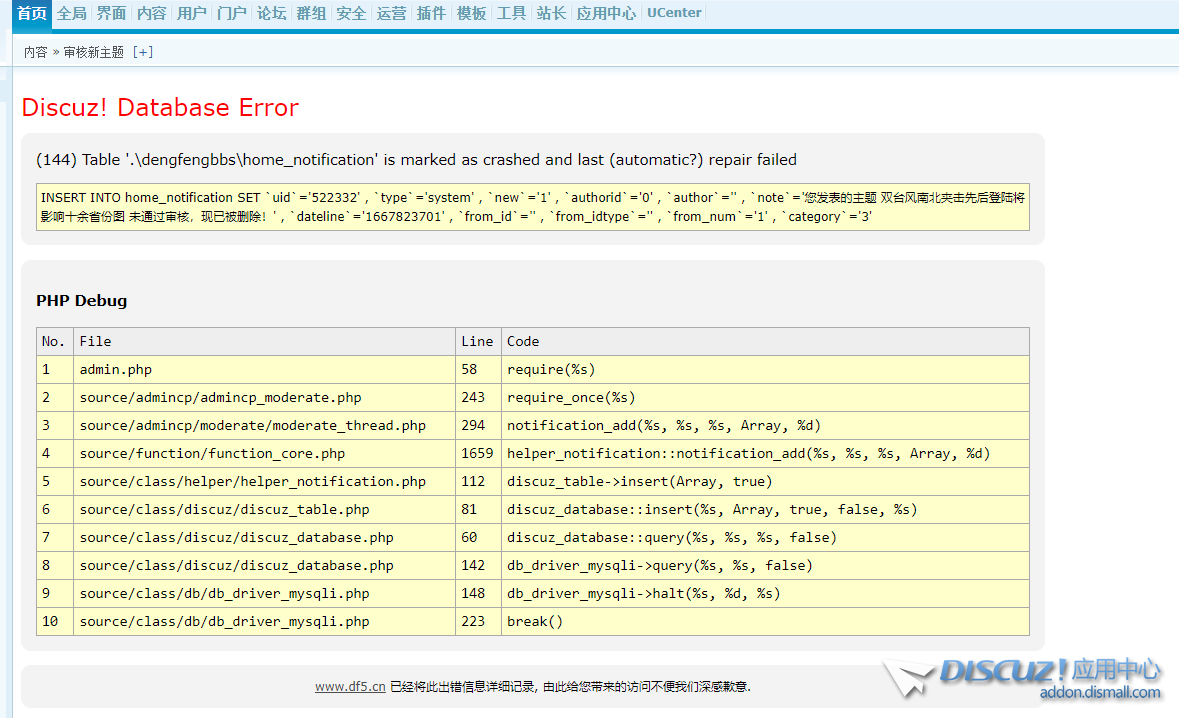Viewport: 1179px width, 718px height.
Task: Click the [+] add shortcut link
Action: point(143,52)
